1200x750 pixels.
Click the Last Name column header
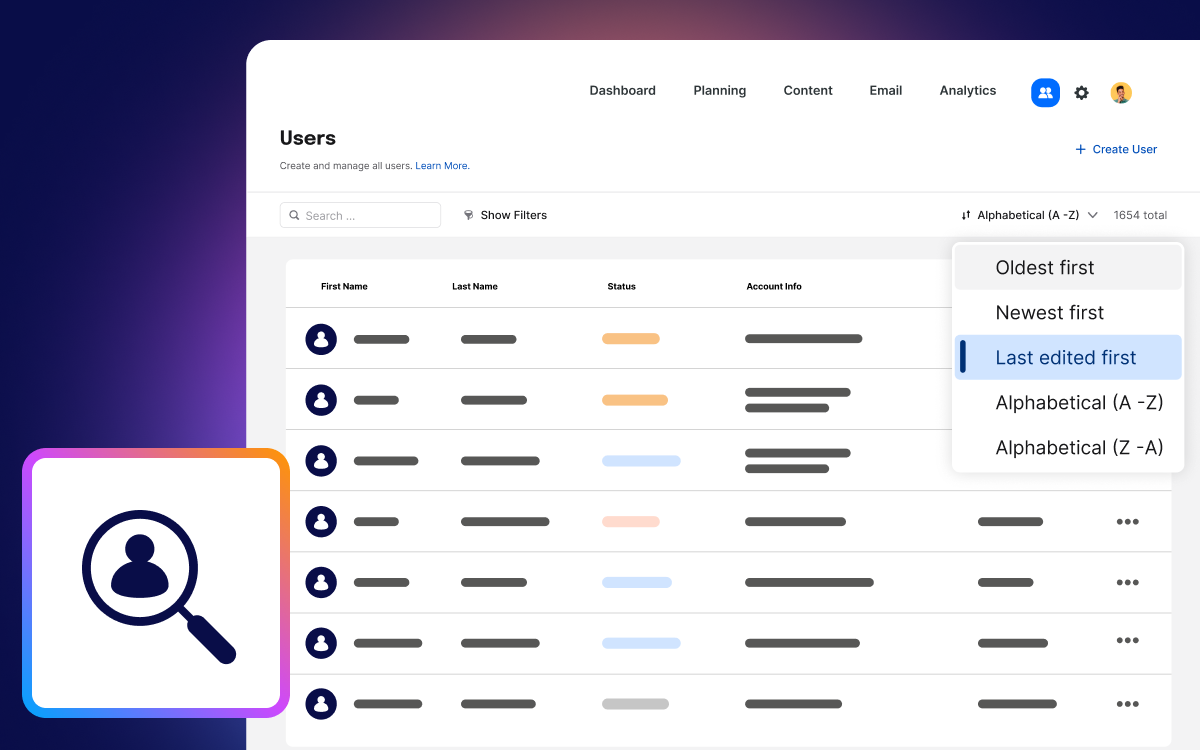pyautogui.click(x=475, y=287)
